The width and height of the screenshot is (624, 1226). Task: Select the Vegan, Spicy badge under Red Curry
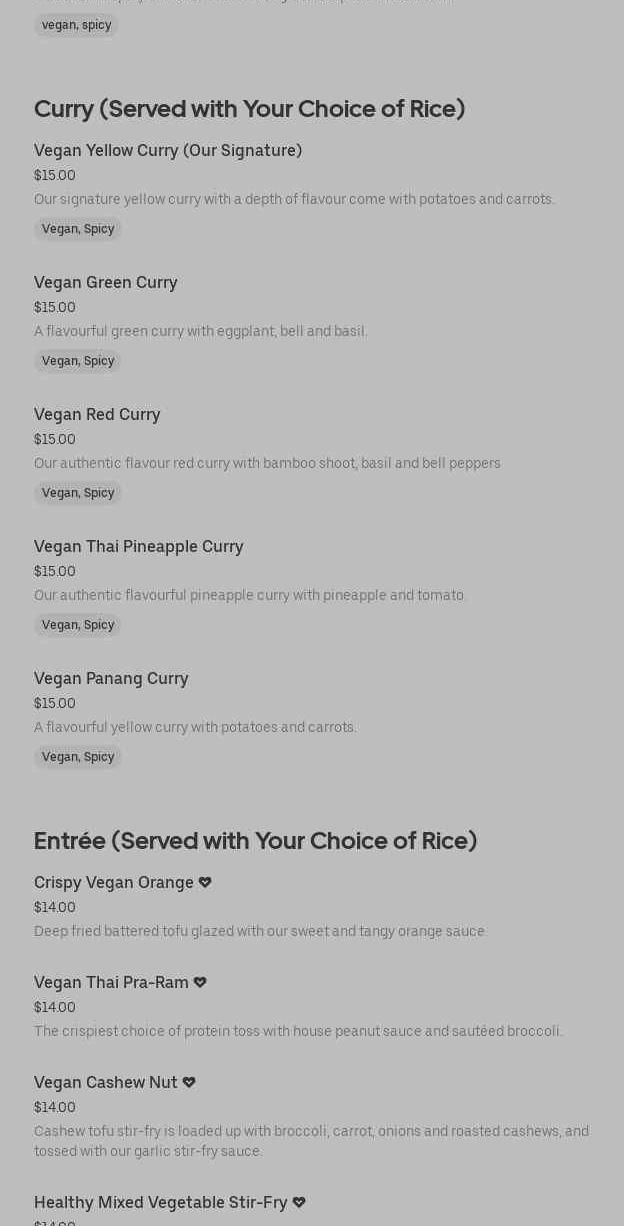(x=78, y=493)
